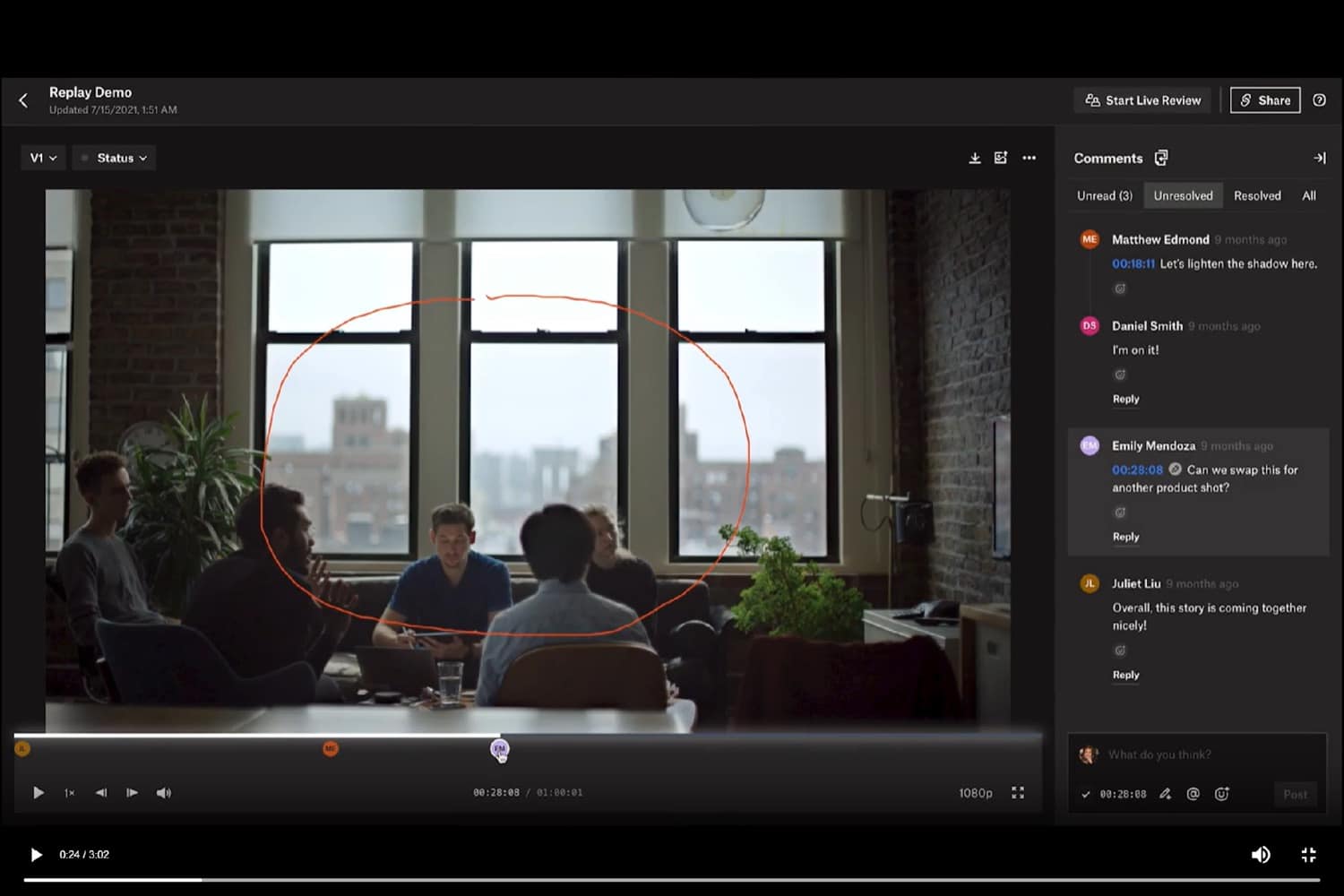Switch to the Unread (3) tab

(x=1104, y=196)
